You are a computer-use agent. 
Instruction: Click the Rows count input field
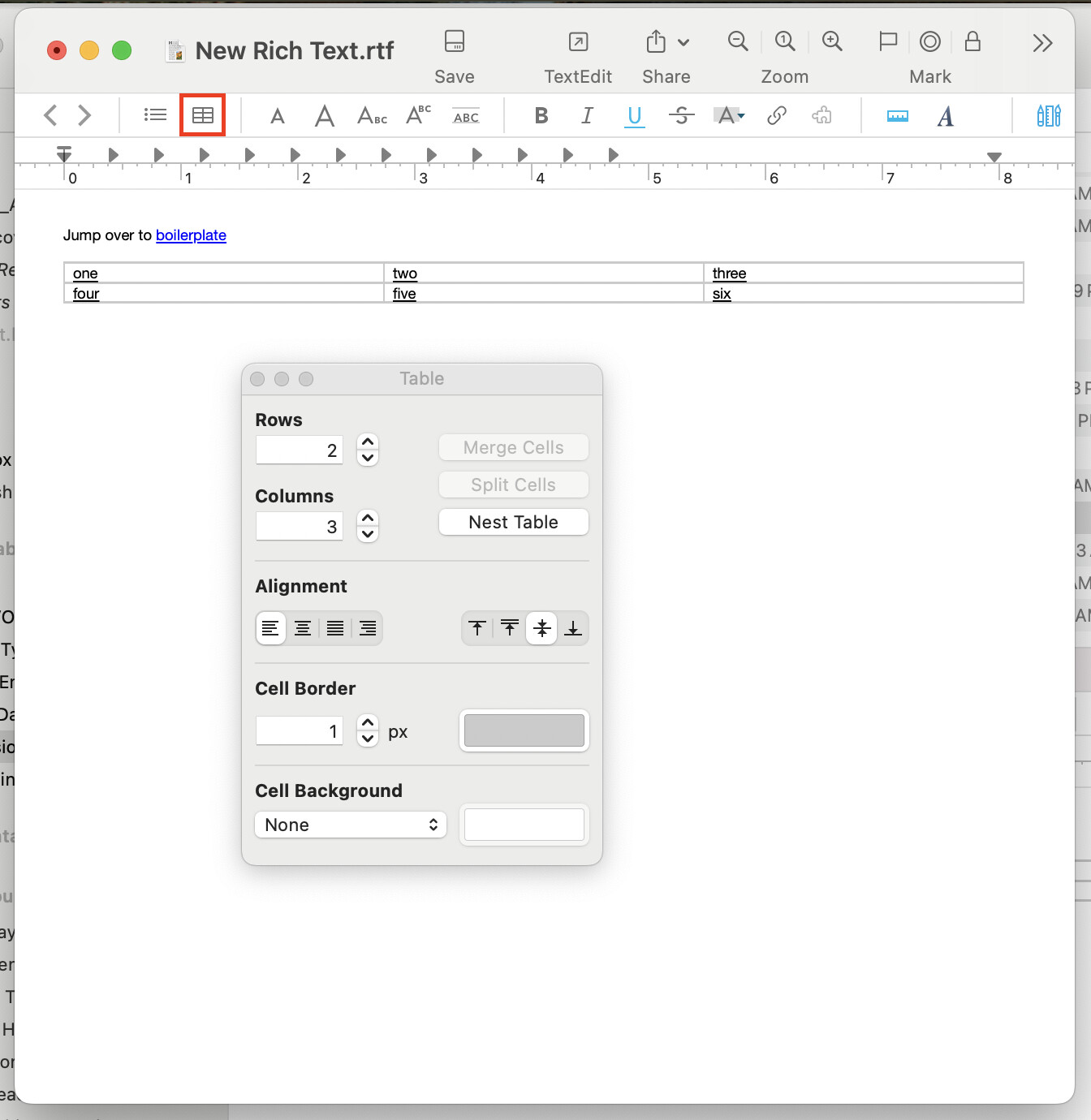click(x=299, y=450)
